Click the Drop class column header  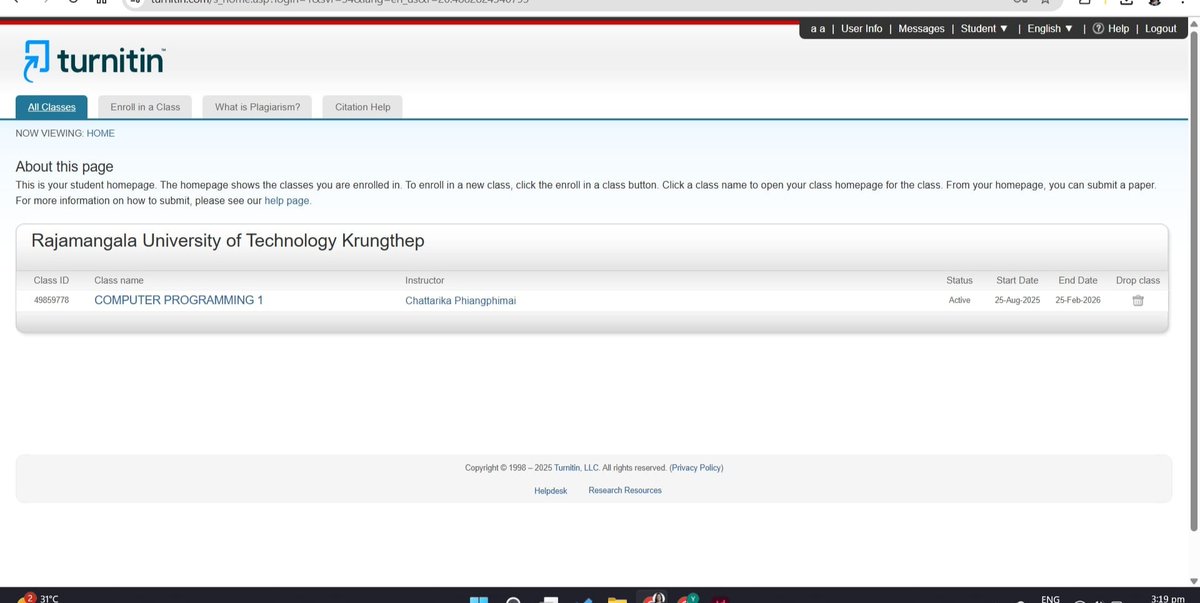[1138, 280]
